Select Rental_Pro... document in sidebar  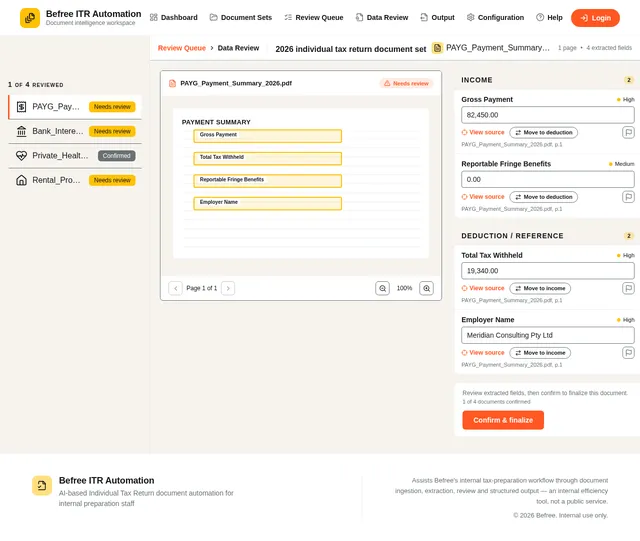coord(75,180)
